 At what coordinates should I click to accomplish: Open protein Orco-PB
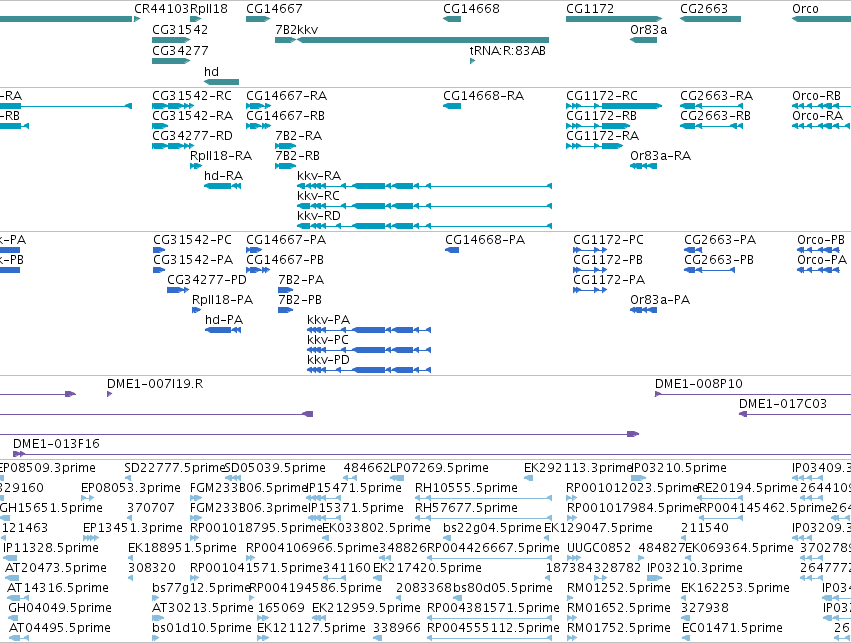pyautogui.click(x=821, y=240)
